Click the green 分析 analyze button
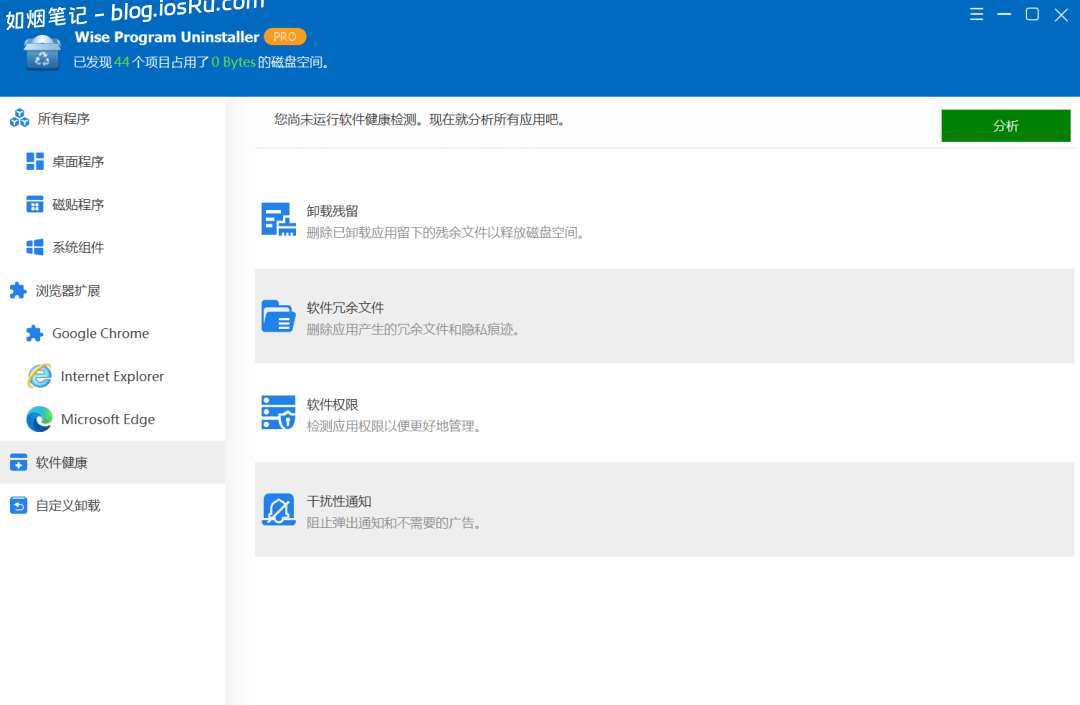Image resolution: width=1080 pixels, height=705 pixels. (1005, 125)
